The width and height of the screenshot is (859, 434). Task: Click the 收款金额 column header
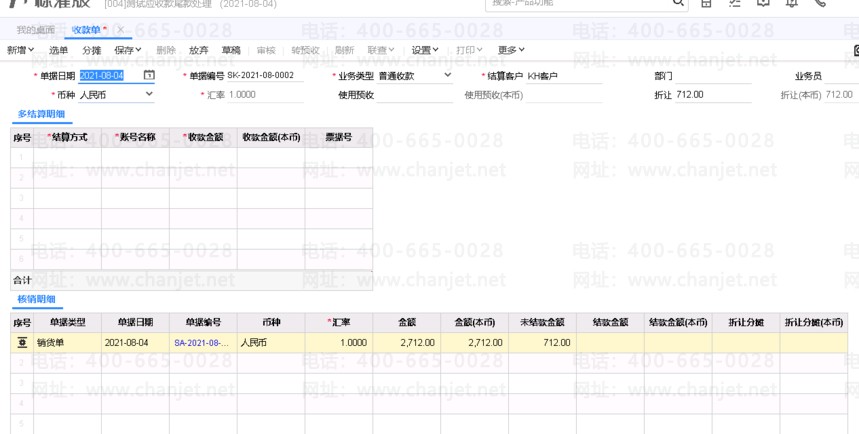click(x=203, y=138)
